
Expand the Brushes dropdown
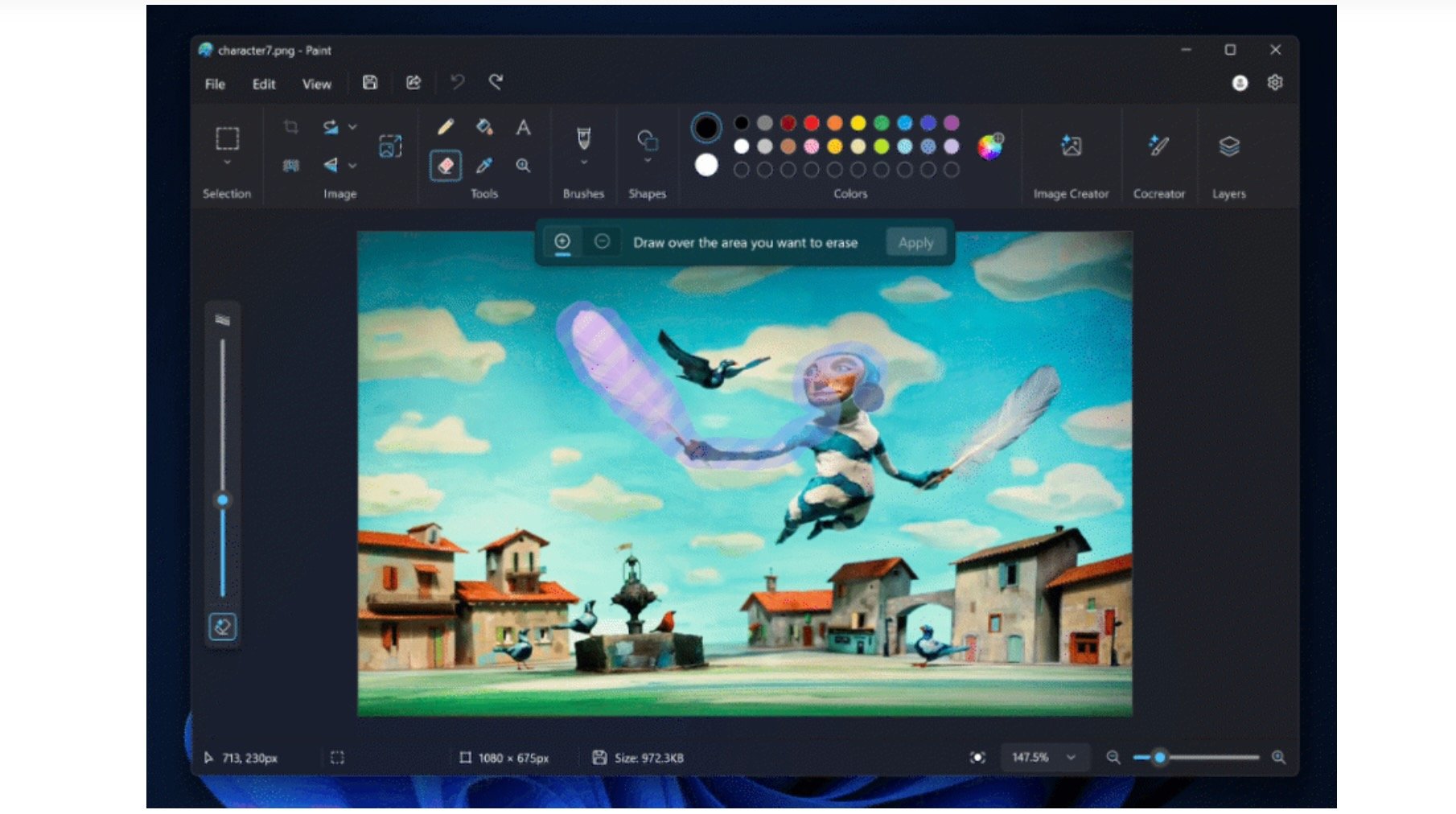click(582, 162)
